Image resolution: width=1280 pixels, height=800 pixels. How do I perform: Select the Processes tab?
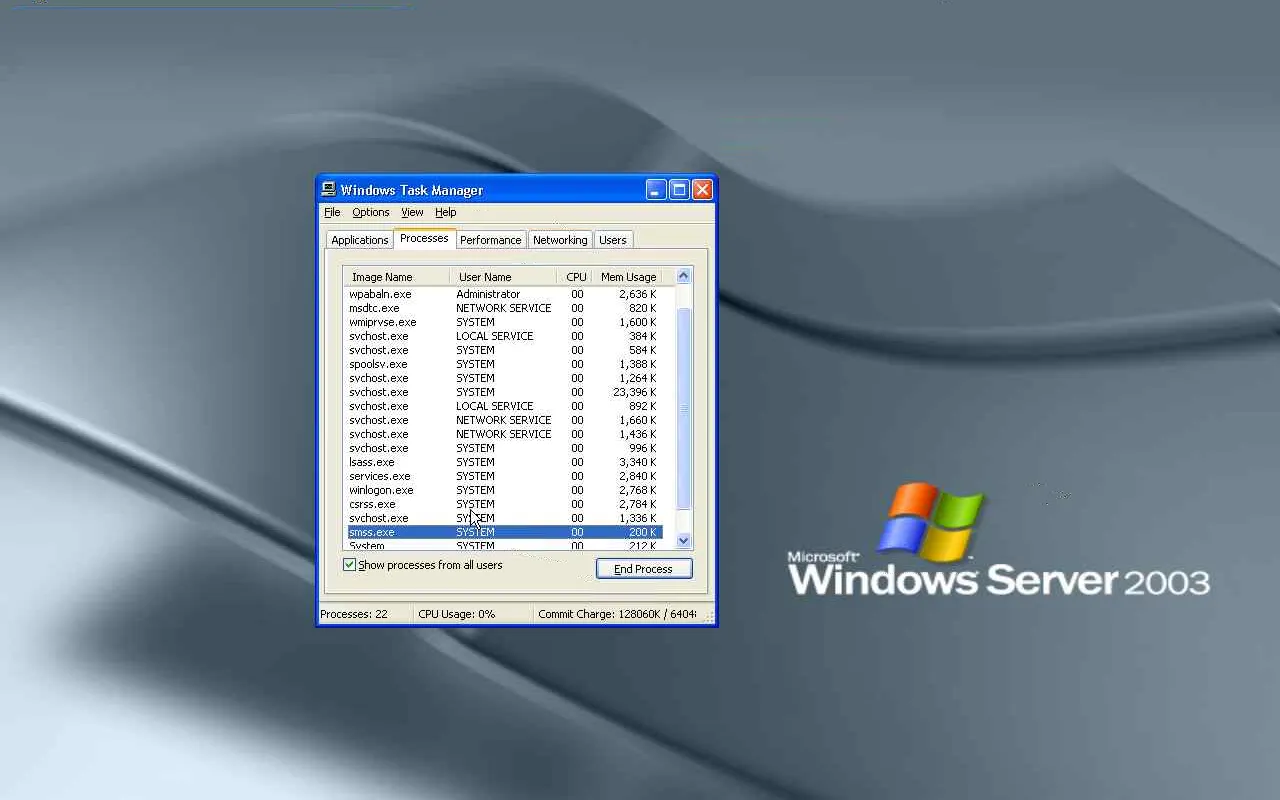coord(424,239)
